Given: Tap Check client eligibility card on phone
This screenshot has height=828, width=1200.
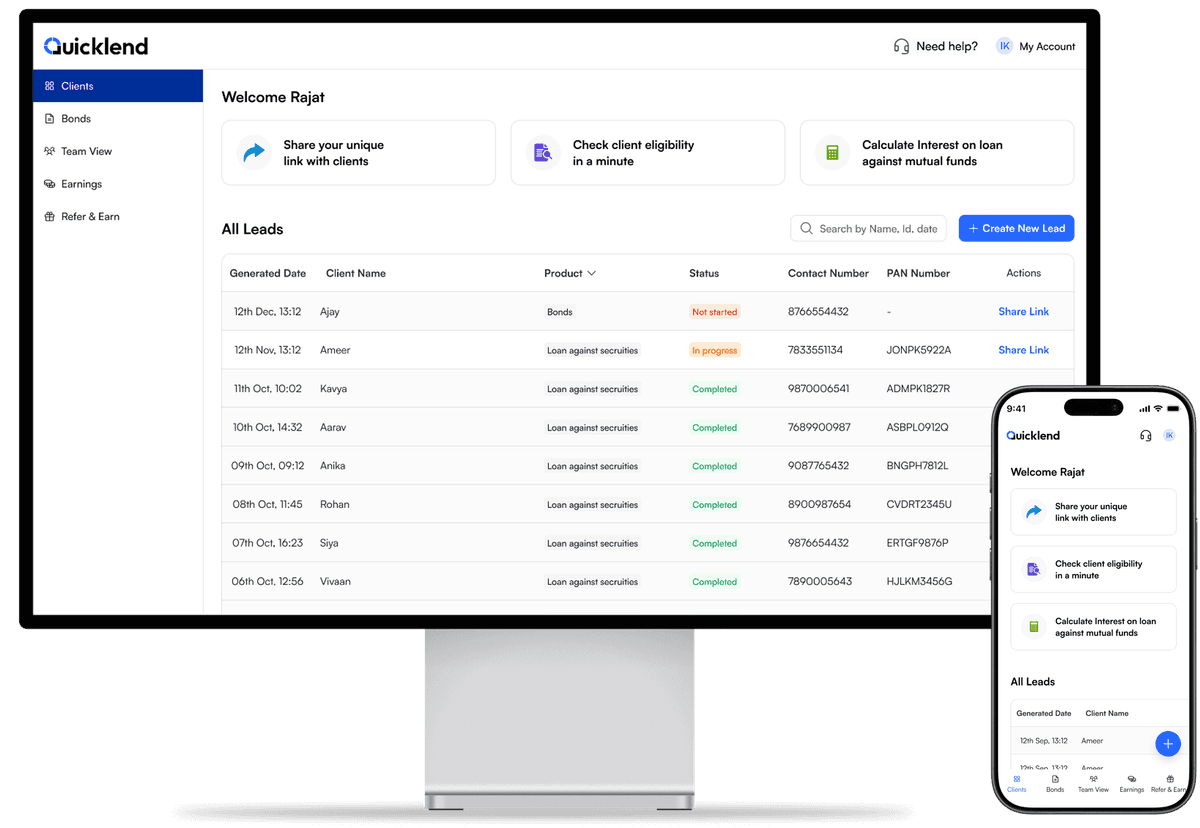Looking at the screenshot, I should 1093,569.
